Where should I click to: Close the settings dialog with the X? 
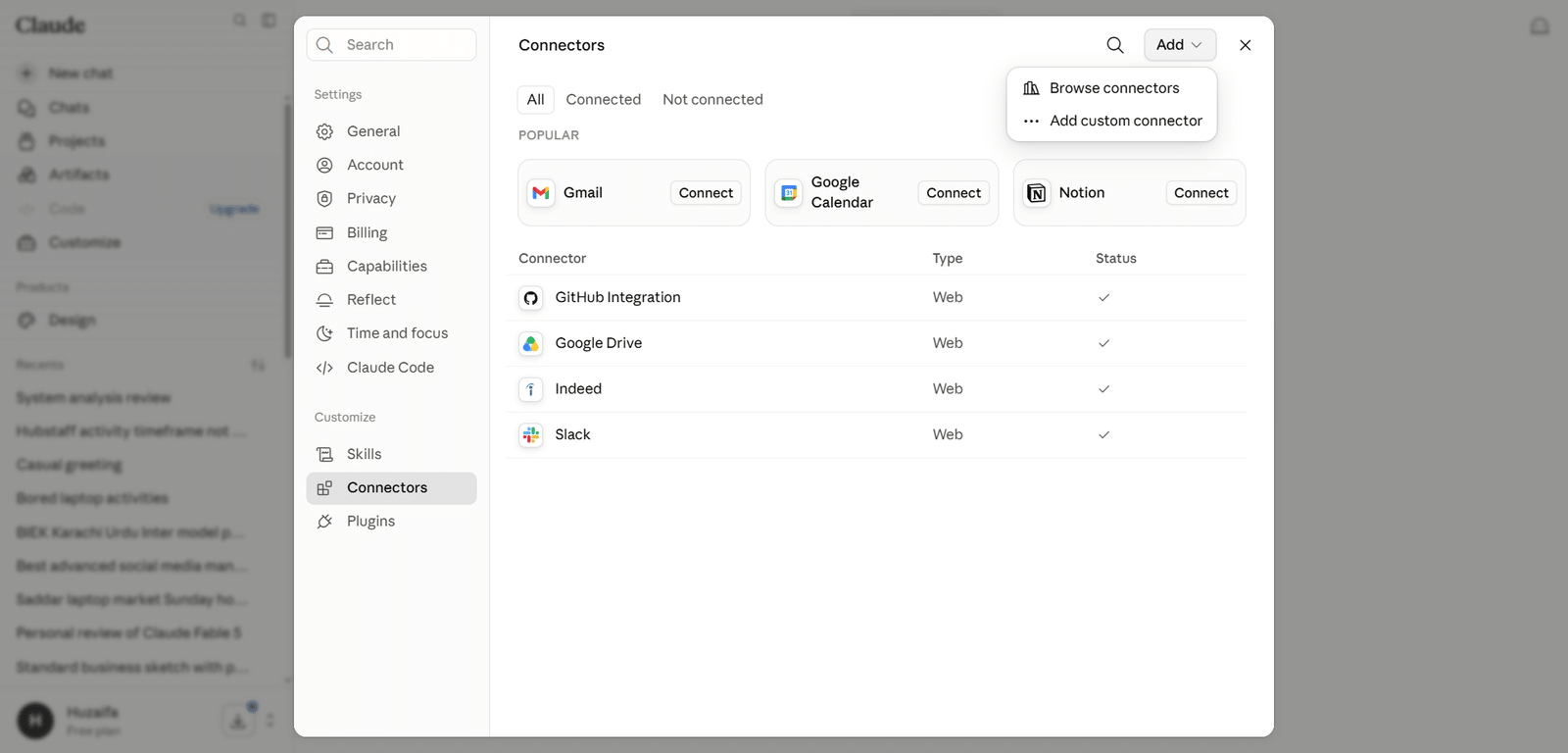pyautogui.click(x=1245, y=45)
